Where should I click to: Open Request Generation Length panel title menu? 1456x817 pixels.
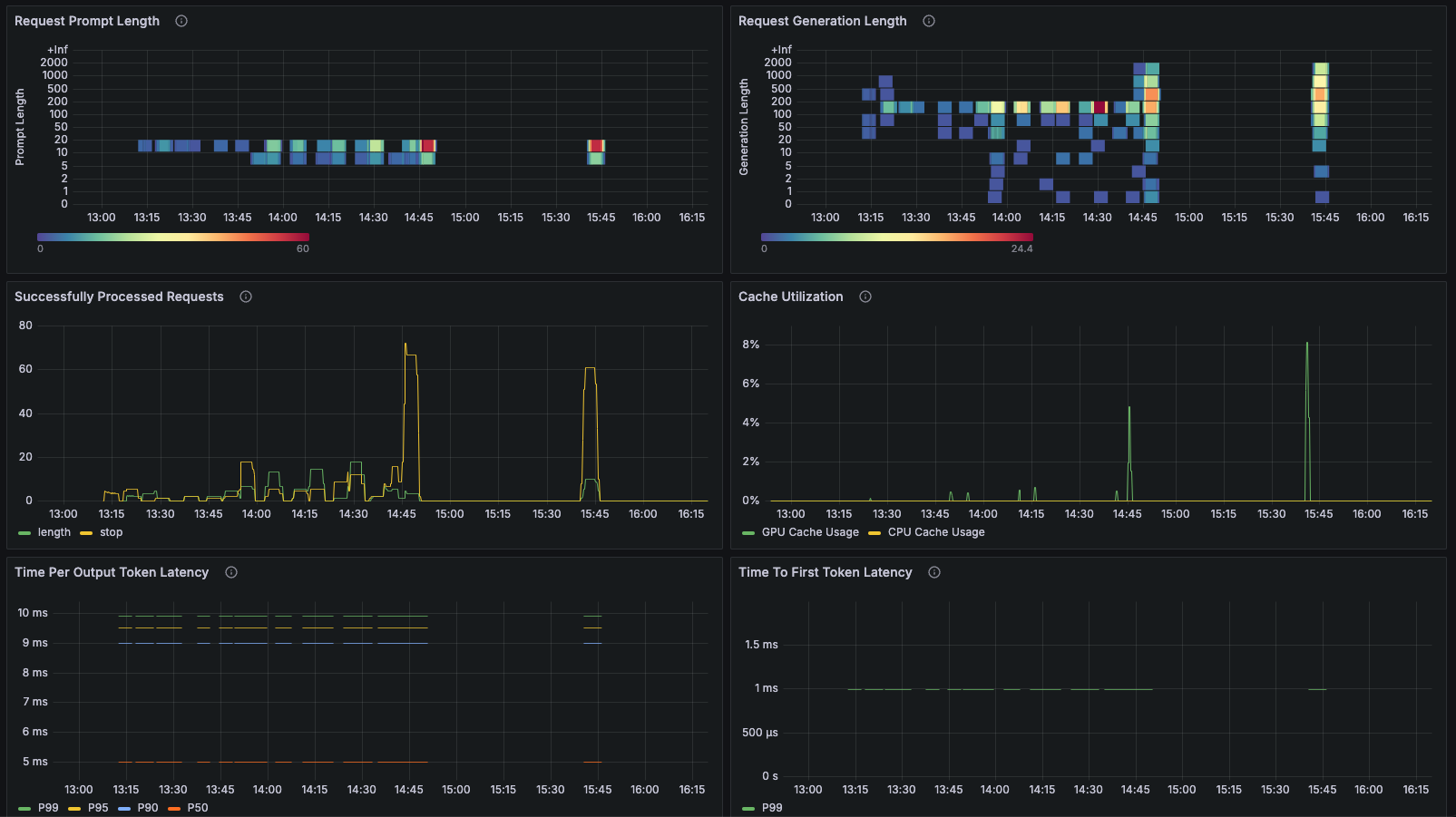tap(823, 21)
